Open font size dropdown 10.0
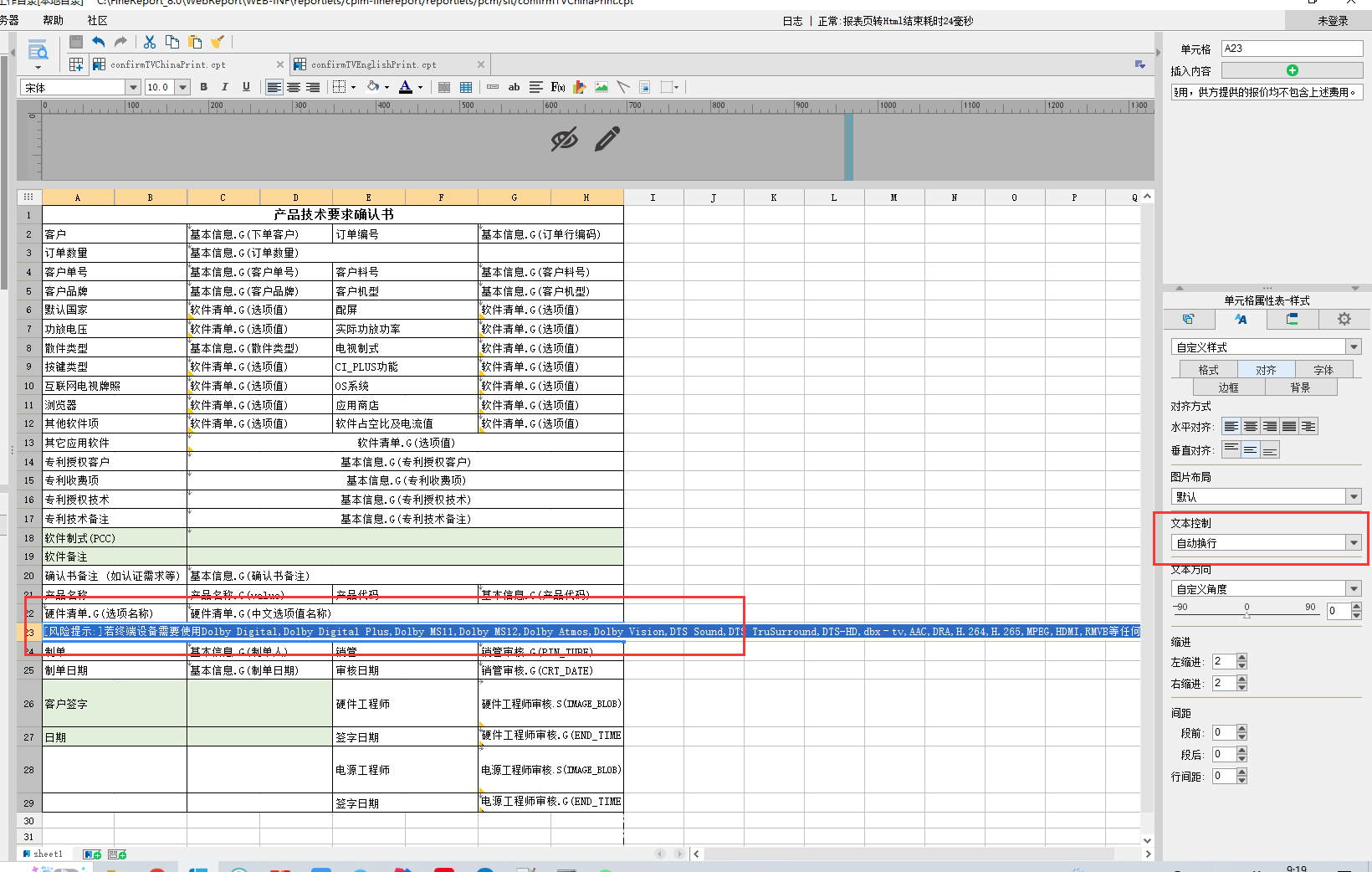This screenshot has height=872, width=1372. [182, 87]
